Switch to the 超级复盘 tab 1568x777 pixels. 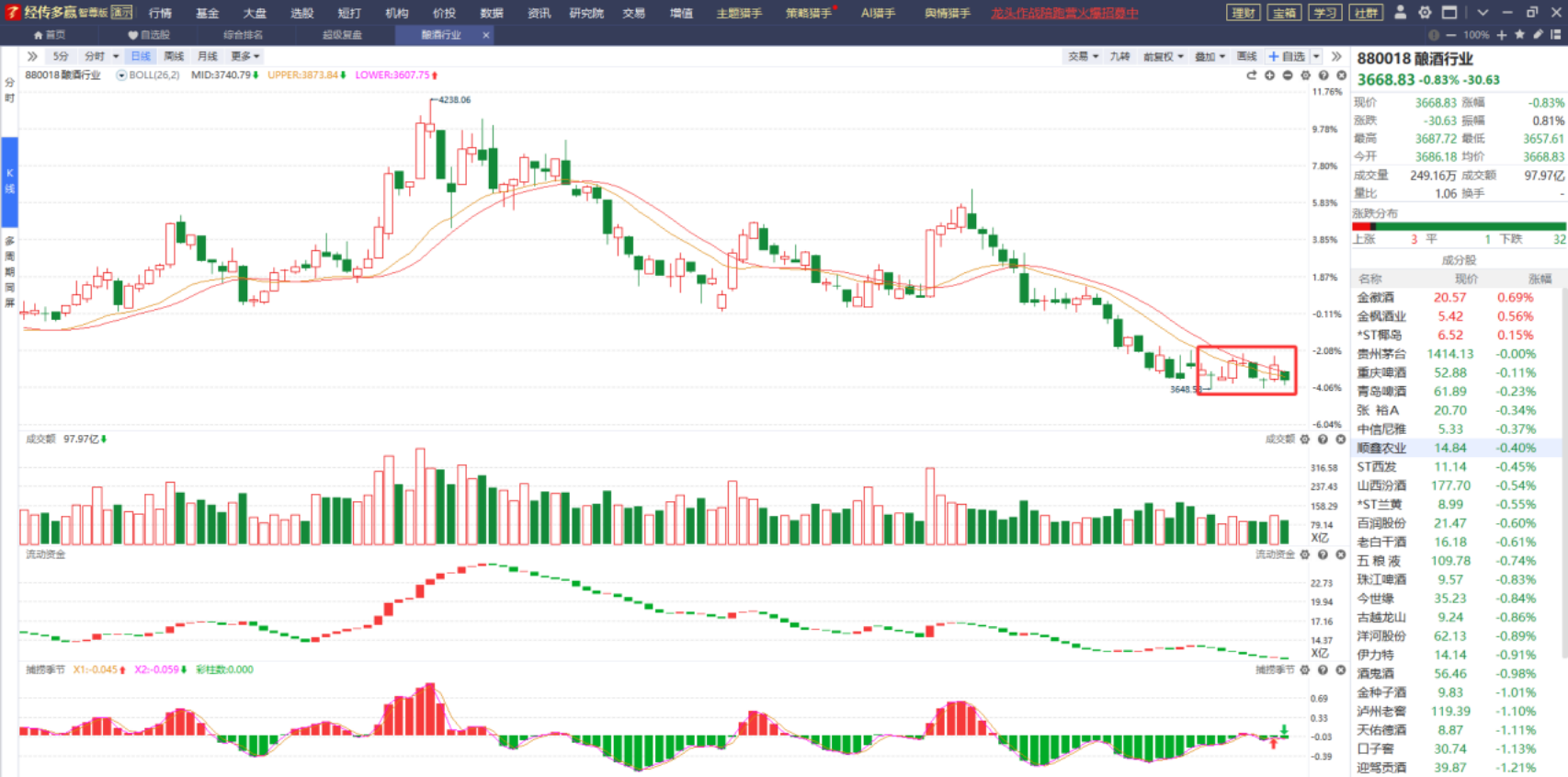[x=342, y=35]
